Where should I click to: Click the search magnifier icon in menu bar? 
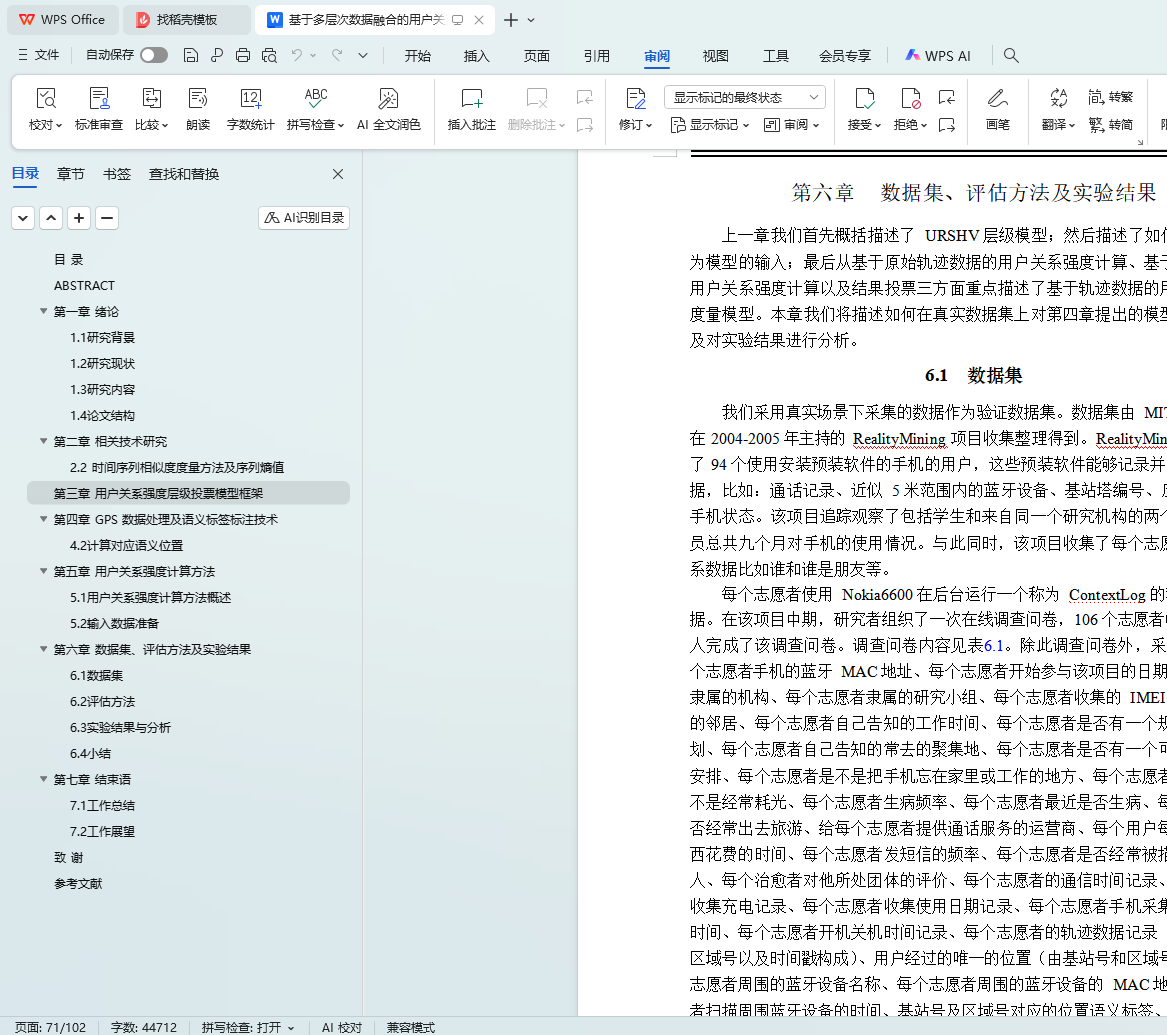point(1011,56)
